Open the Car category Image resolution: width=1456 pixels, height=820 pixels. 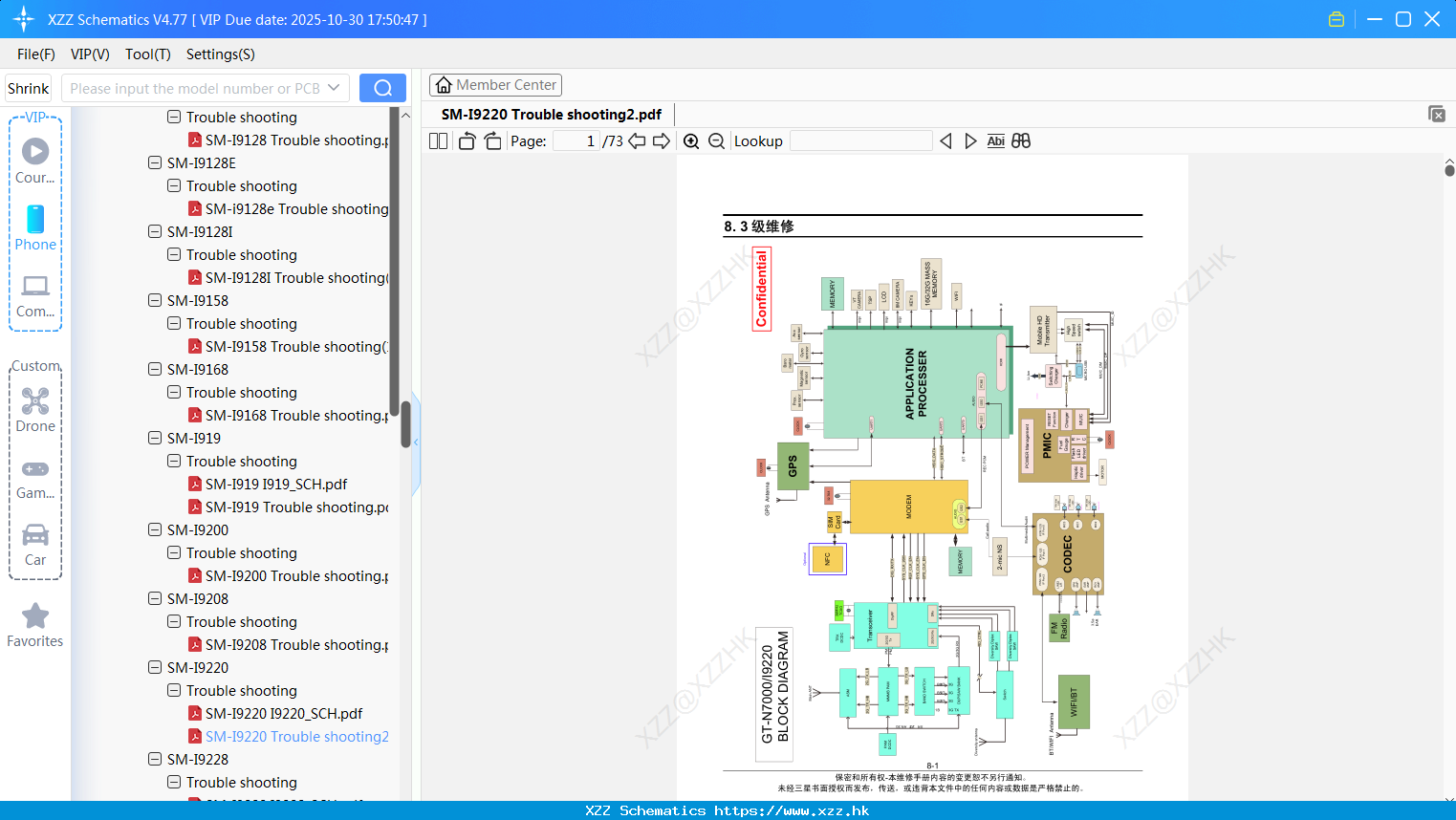35,545
